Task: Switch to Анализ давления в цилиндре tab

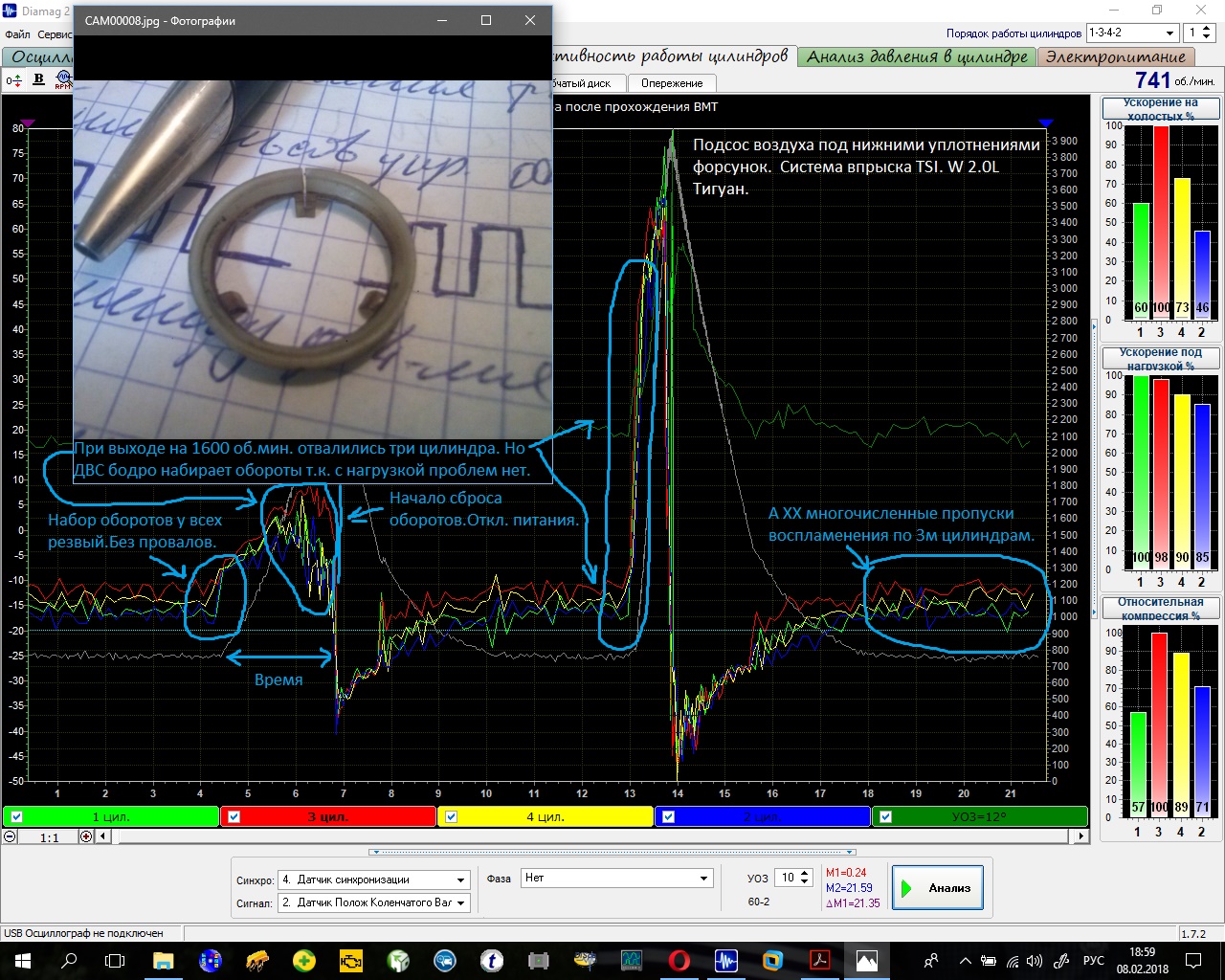Action: (917, 56)
